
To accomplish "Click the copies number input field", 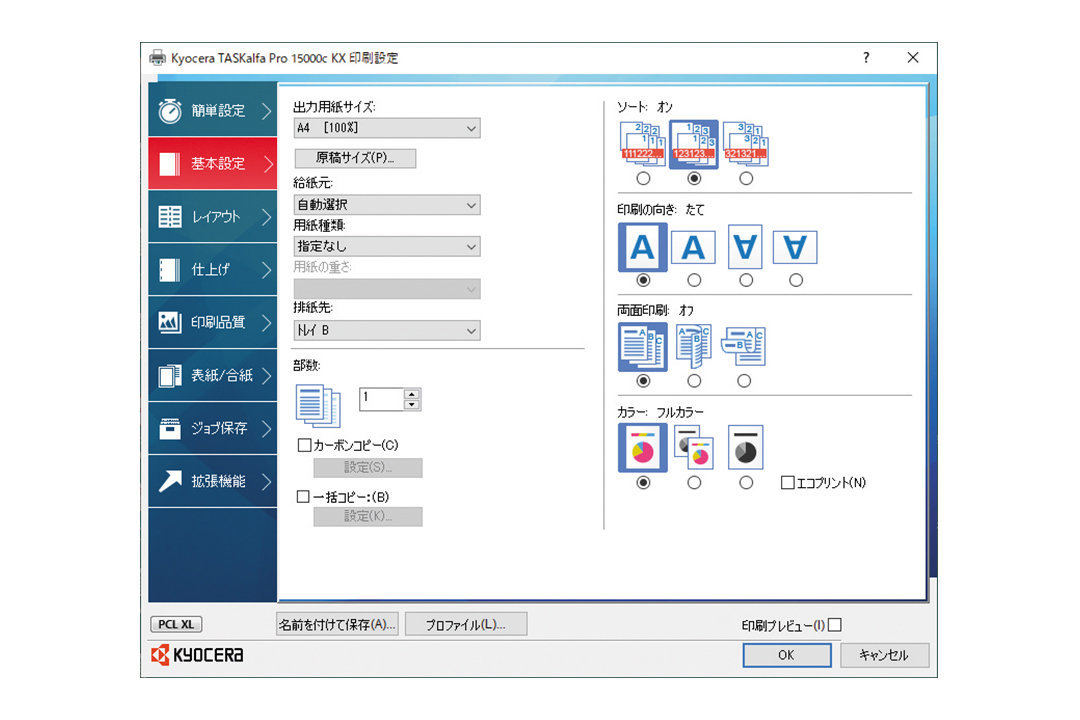I will point(382,399).
